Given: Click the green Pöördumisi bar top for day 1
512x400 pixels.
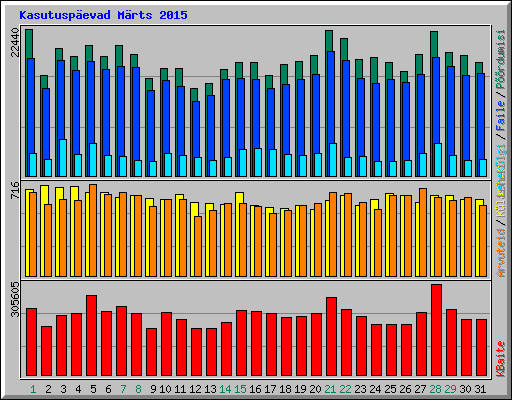Looking at the screenshot, I should [29, 43].
